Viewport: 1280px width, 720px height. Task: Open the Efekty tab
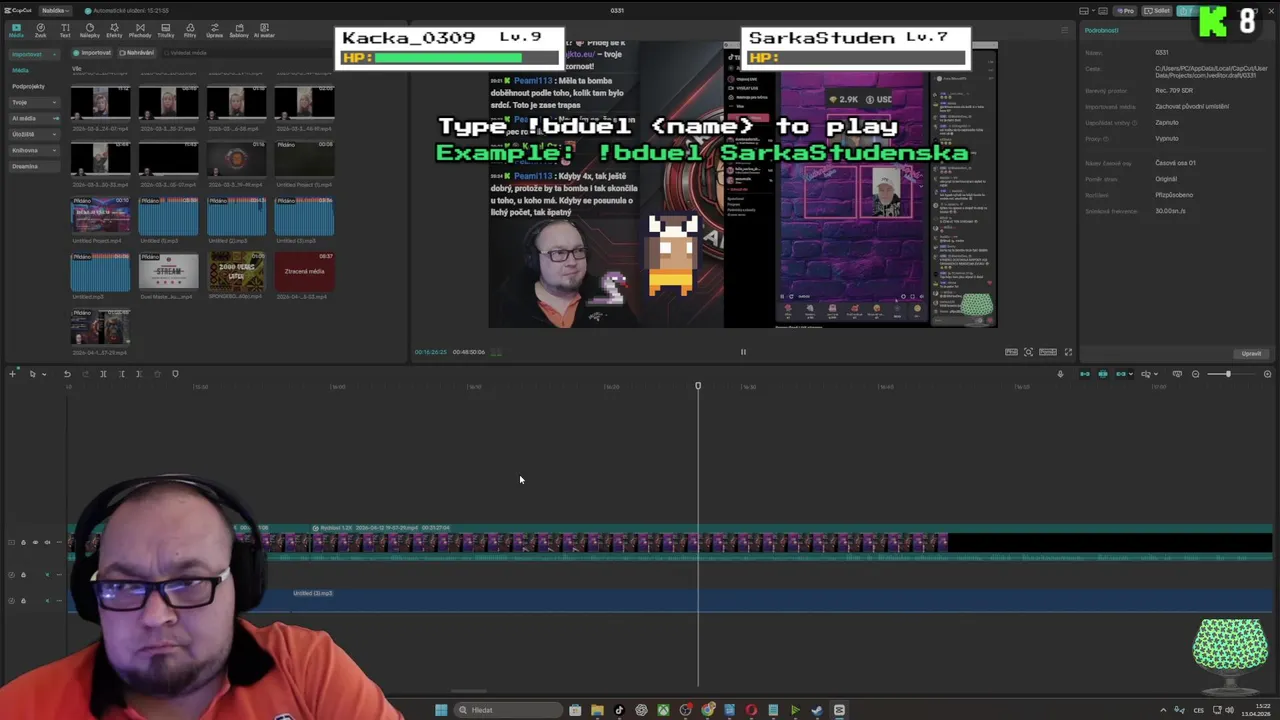tap(114, 30)
